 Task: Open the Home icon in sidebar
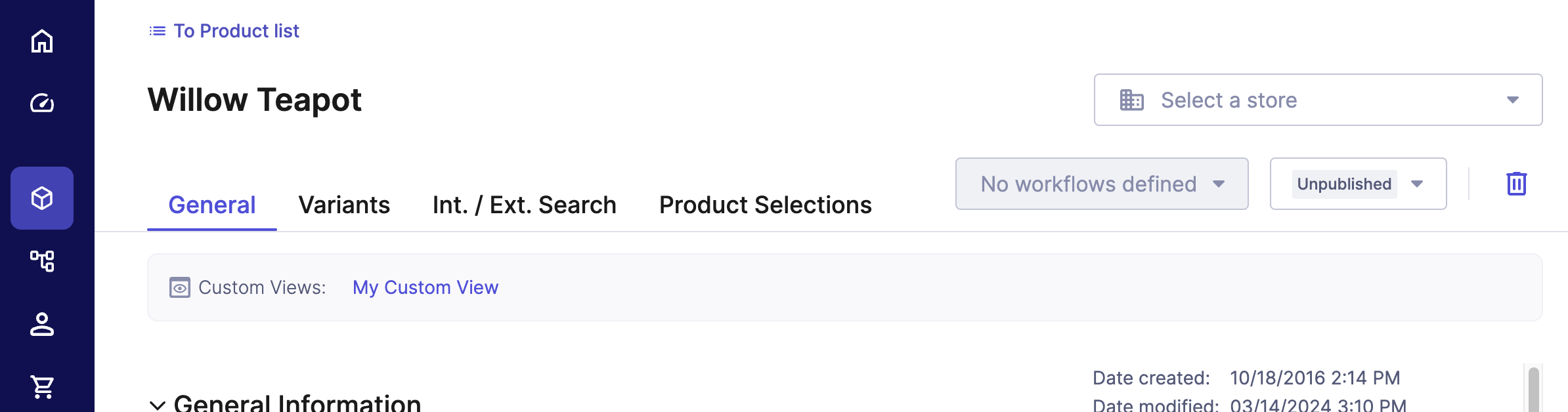tap(42, 41)
